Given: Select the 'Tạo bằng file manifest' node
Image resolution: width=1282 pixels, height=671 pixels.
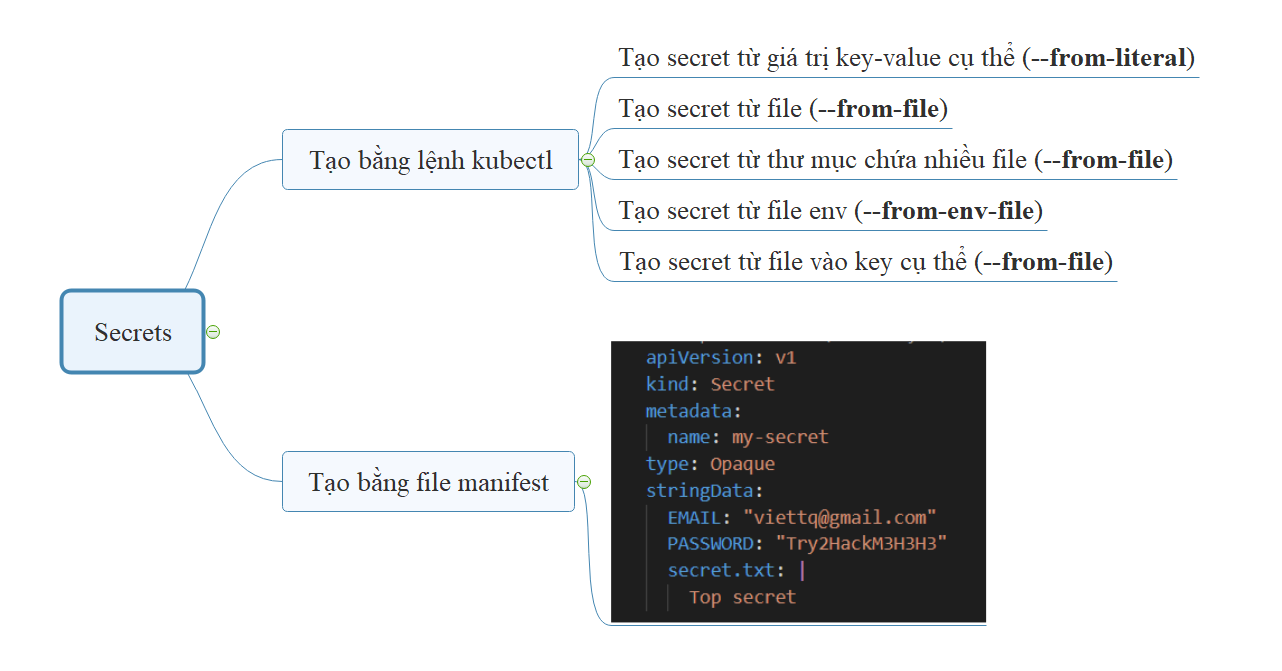Looking at the screenshot, I should (428, 482).
